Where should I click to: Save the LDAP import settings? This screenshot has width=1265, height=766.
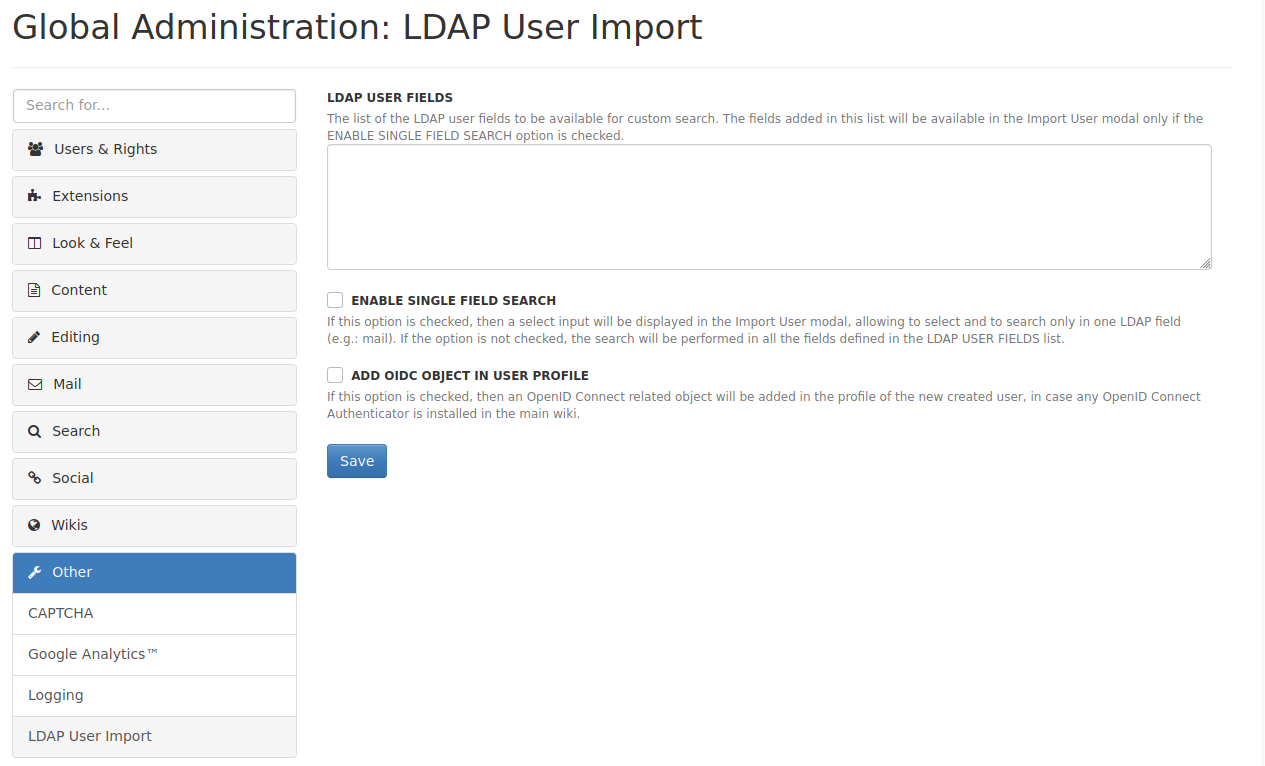(x=357, y=461)
